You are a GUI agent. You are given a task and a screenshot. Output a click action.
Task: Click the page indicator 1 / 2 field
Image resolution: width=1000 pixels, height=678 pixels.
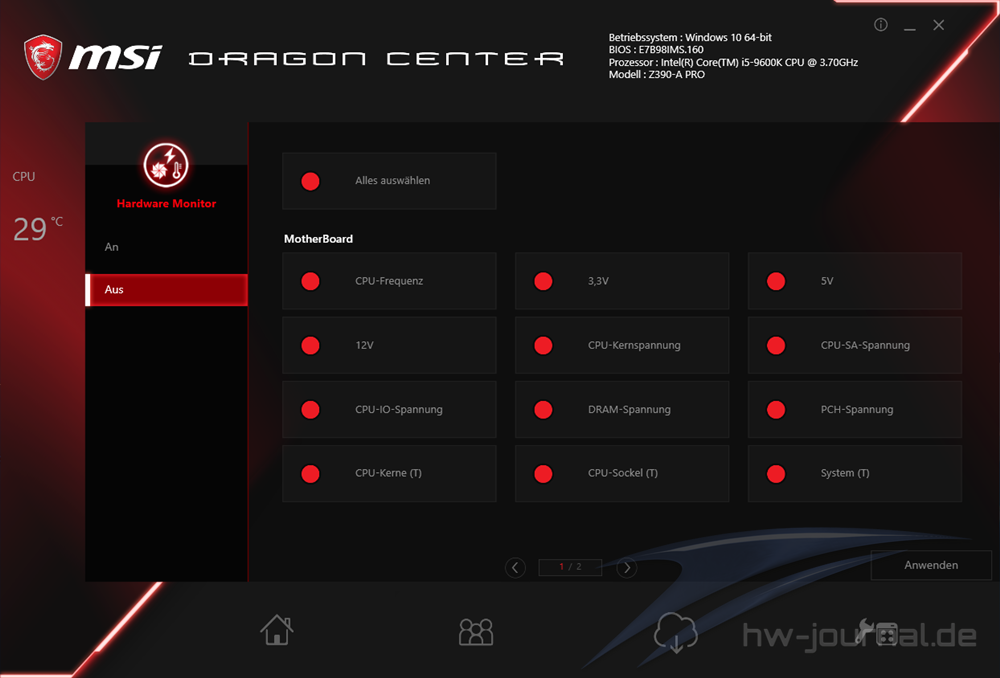[570, 567]
